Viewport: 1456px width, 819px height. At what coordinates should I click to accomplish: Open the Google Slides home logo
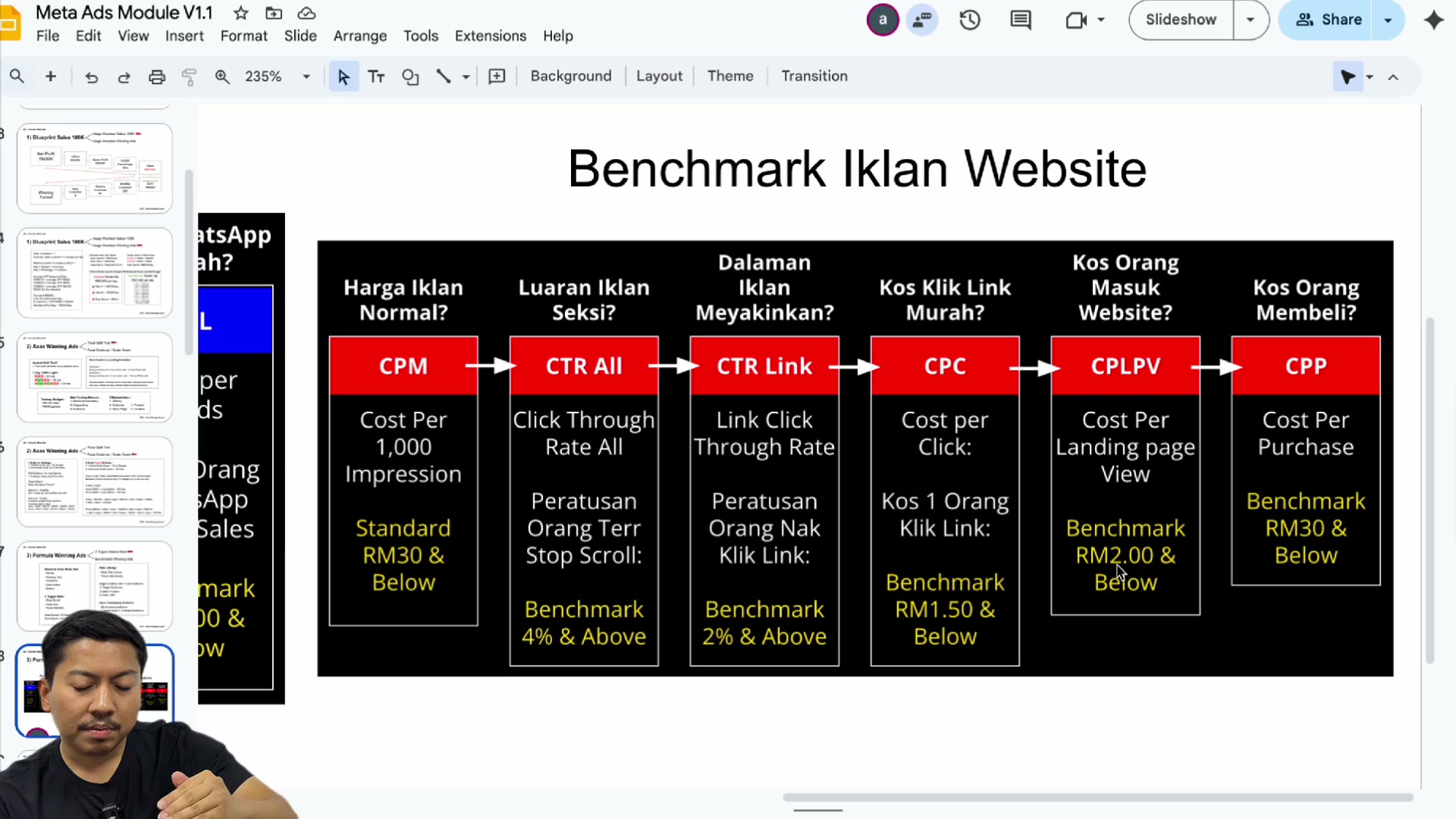[10, 23]
